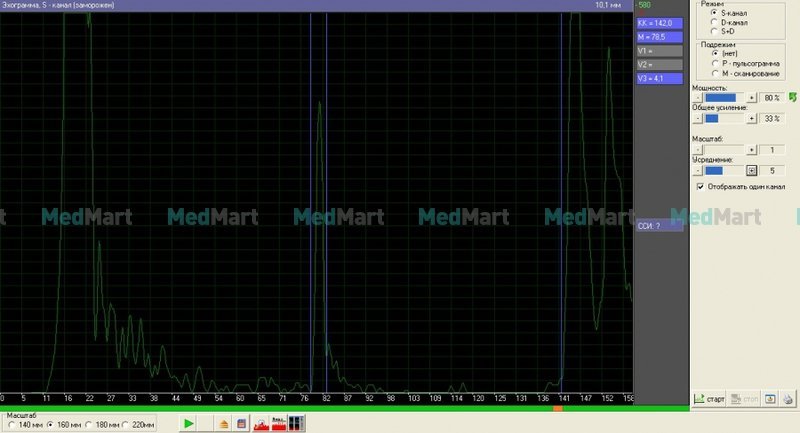Screen dimensions: 800x433
Task: Click the Усреднение value field showing 5
Action: pos(772,170)
